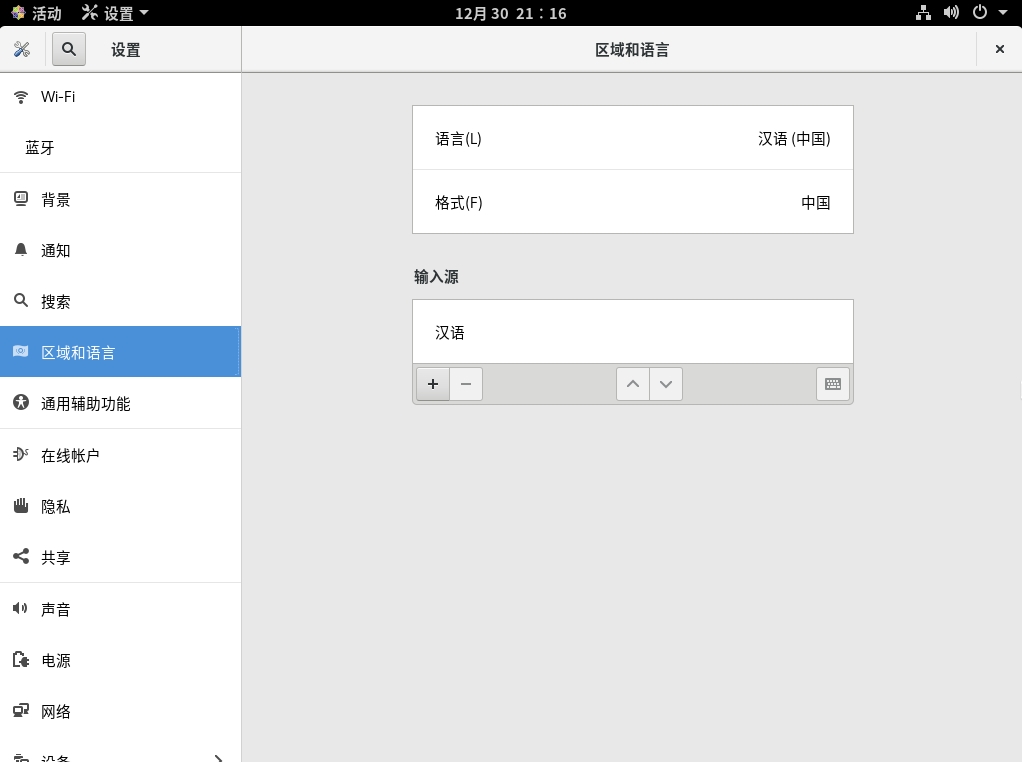This screenshot has height=762, width=1022.
Task: Click the flag icon beside 区域和语言
Action: (21, 351)
